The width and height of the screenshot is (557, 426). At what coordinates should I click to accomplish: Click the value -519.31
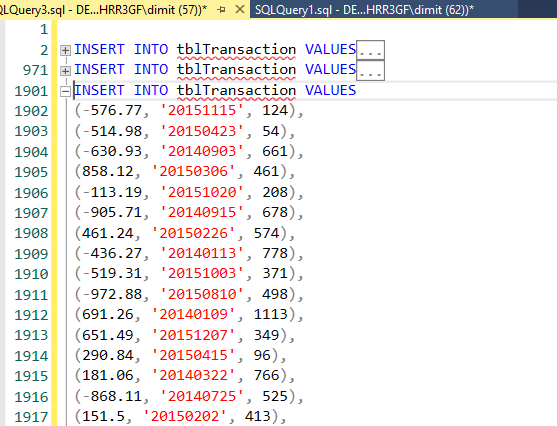(112, 274)
